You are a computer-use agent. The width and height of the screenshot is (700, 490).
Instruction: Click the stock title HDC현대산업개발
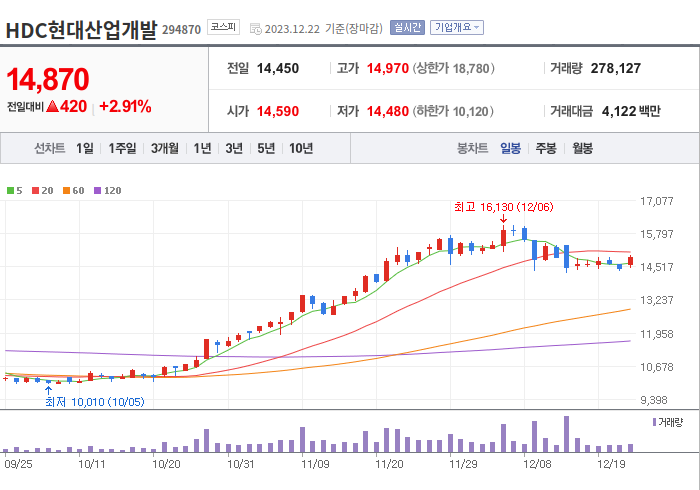[x=81, y=30]
